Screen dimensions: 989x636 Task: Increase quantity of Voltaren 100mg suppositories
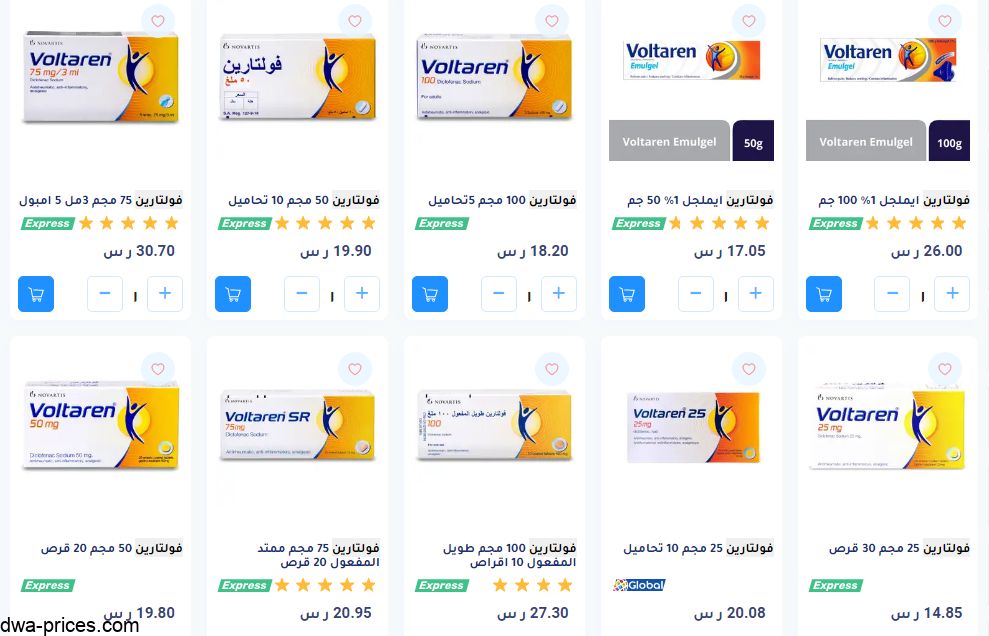[x=558, y=294]
